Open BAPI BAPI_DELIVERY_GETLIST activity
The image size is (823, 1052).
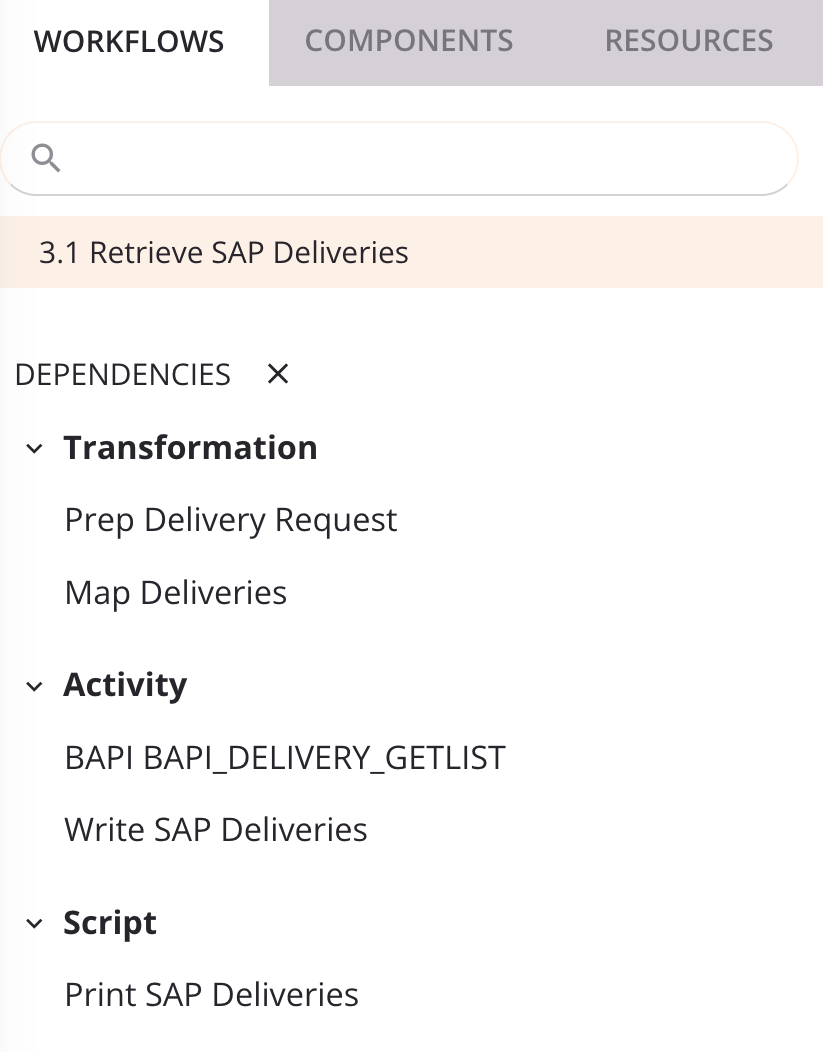283,757
